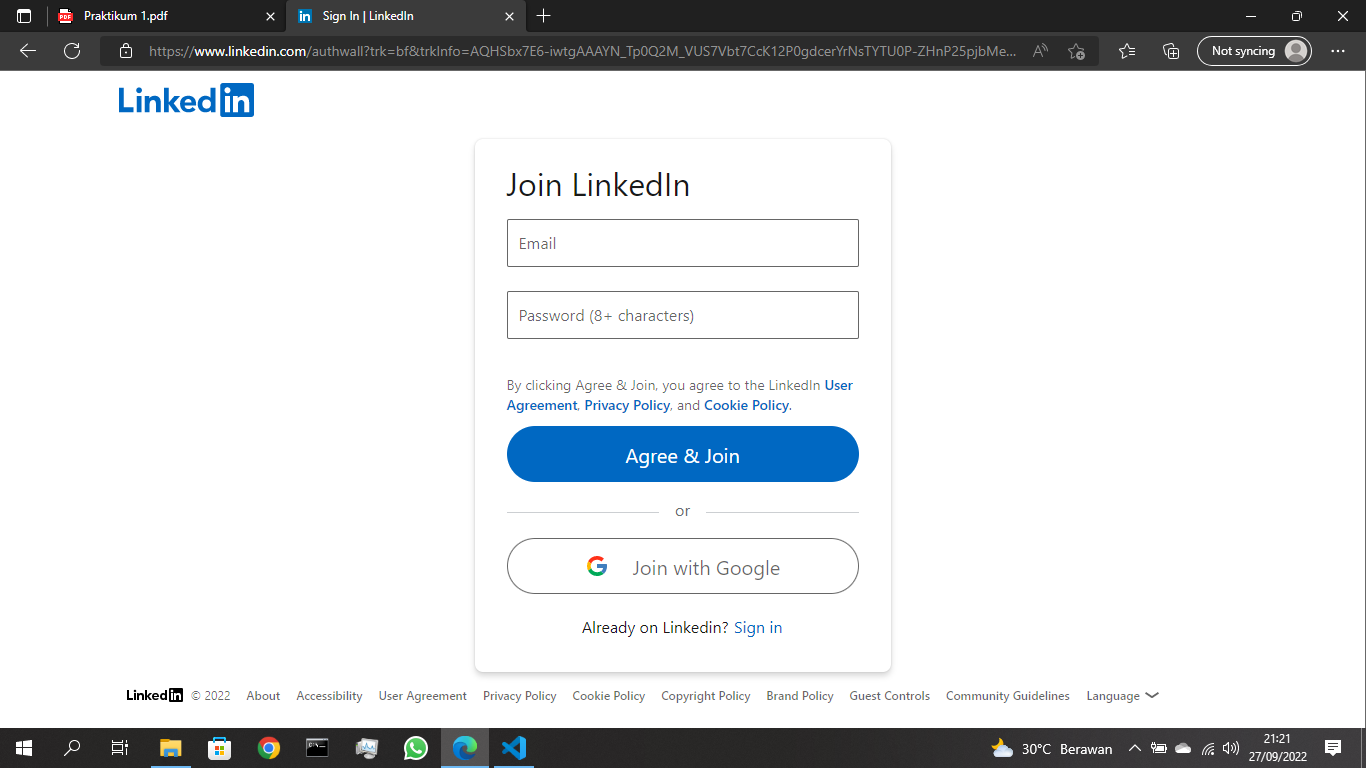Click Join with Google button
This screenshot has height=768, width=1366.
683,567
